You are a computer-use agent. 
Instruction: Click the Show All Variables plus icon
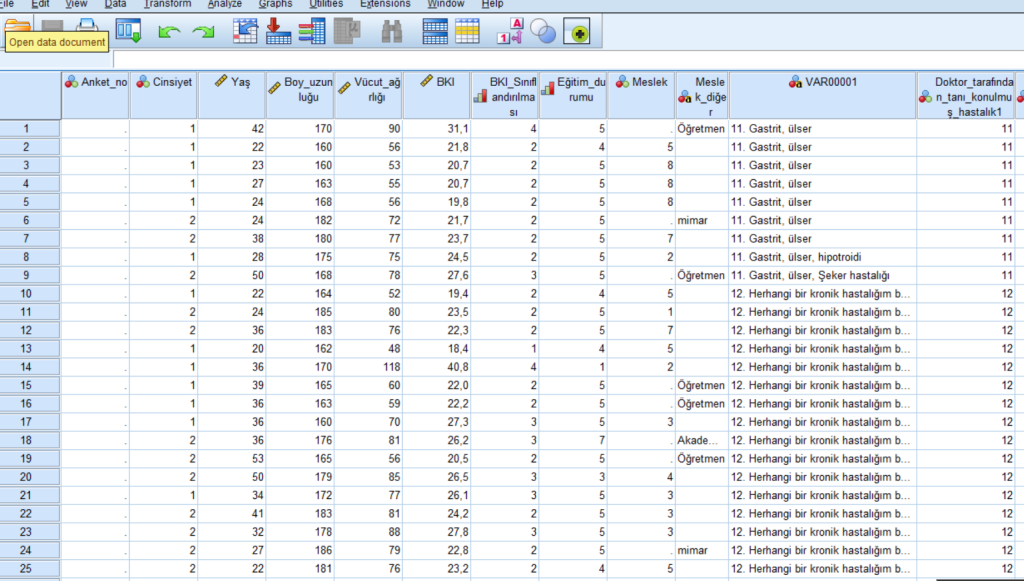[x=578, y=33]
